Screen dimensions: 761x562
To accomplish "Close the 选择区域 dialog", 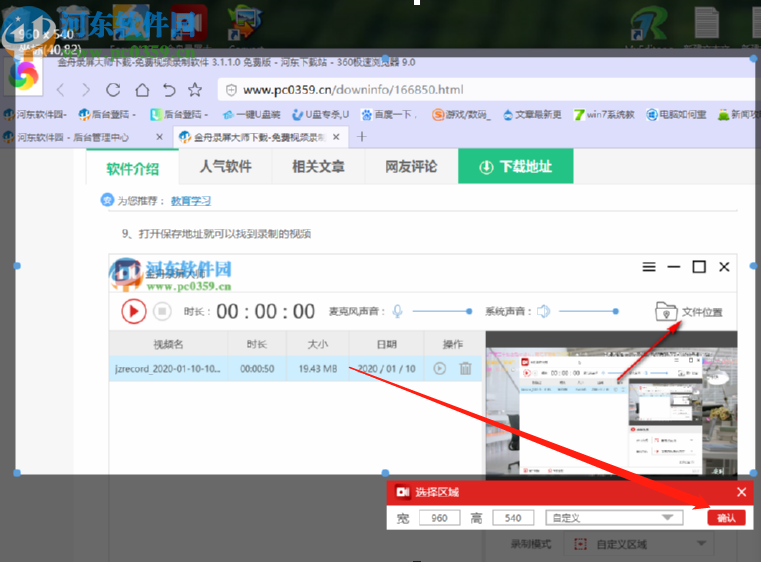I will 742,492.
